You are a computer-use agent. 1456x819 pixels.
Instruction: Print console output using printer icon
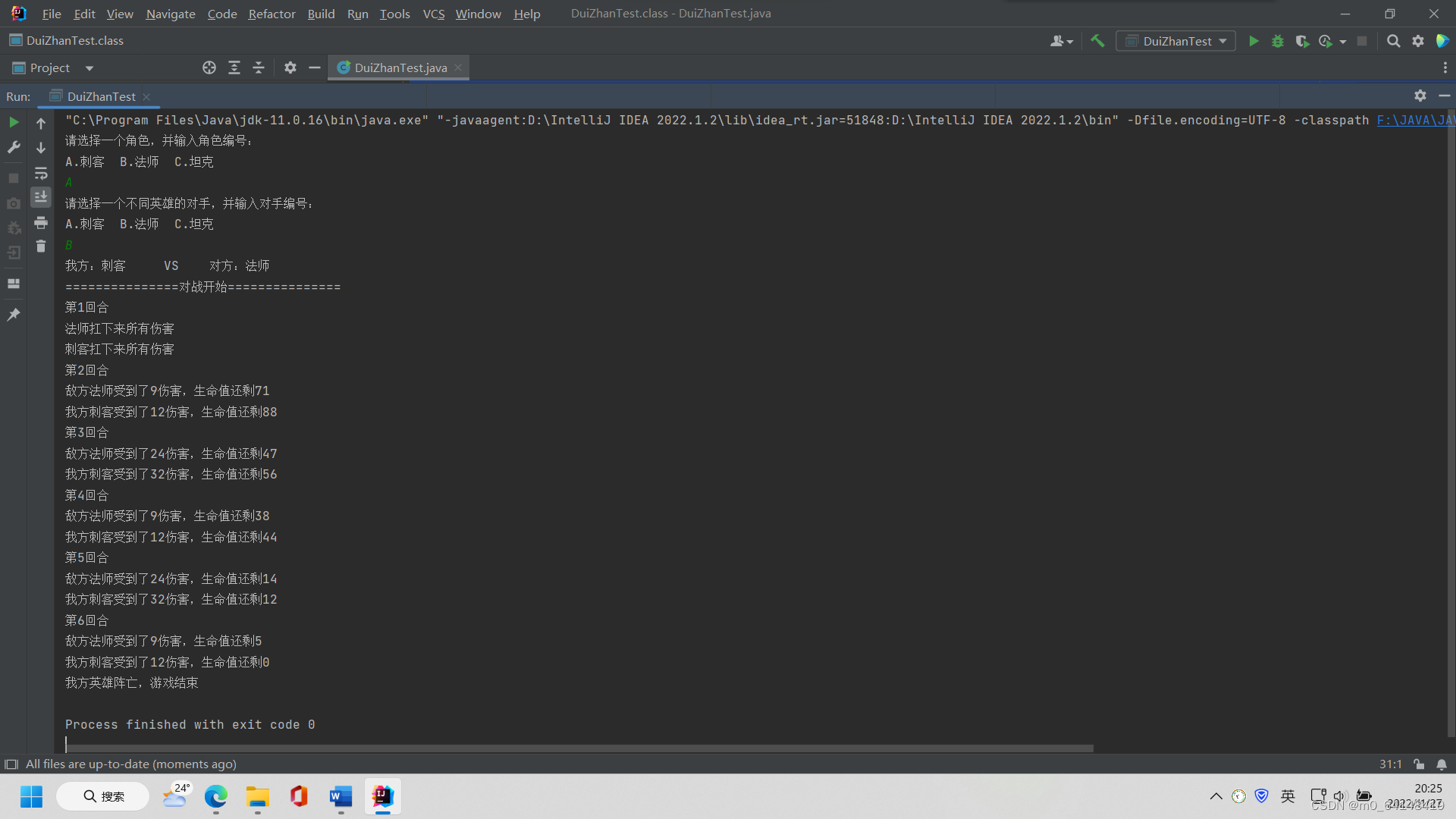click(x=41, y=223)
